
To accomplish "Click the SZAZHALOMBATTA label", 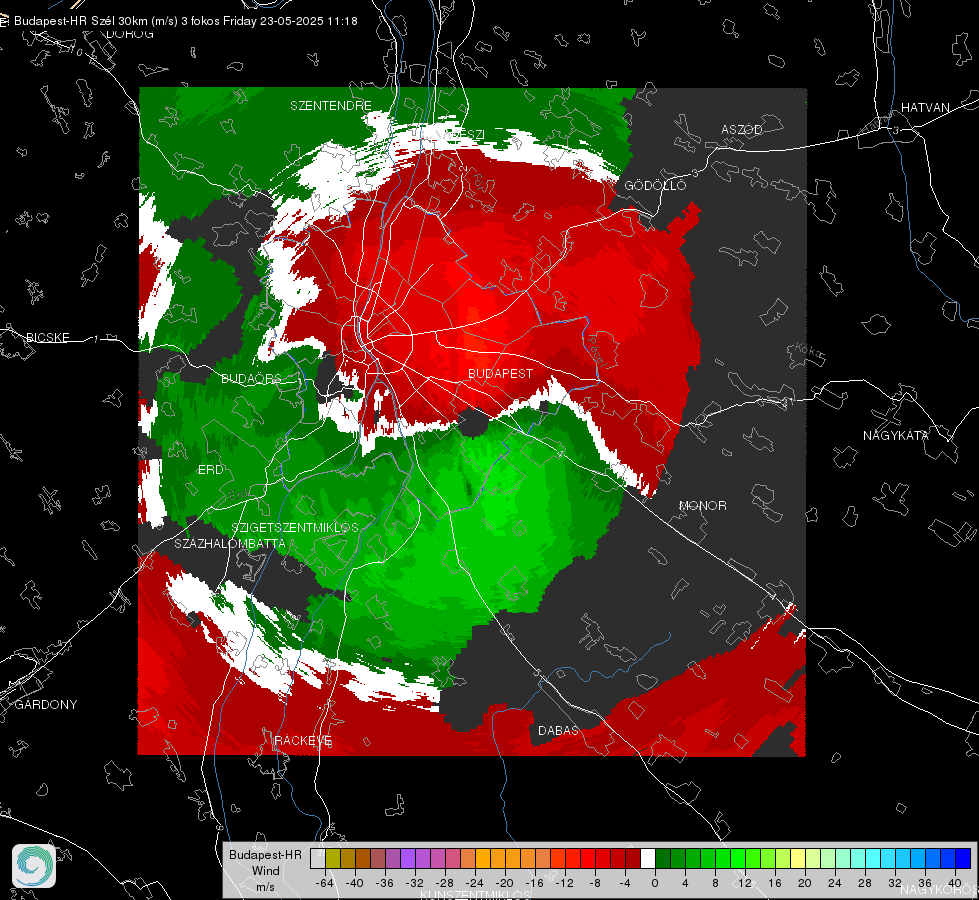I will 230,543.
